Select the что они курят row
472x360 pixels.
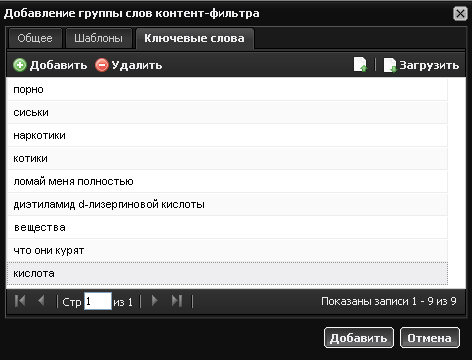coord(227,250)
